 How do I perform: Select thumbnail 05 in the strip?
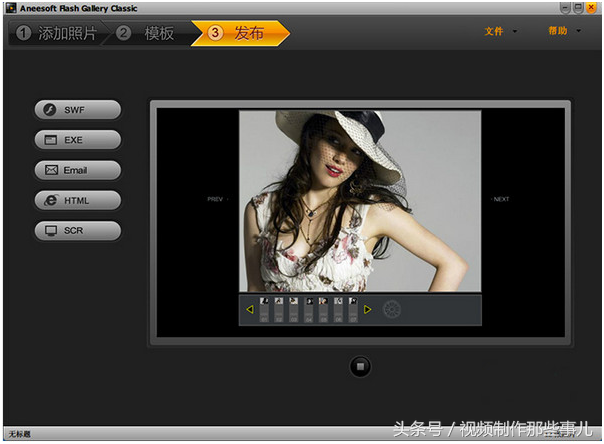pos(323,309)
